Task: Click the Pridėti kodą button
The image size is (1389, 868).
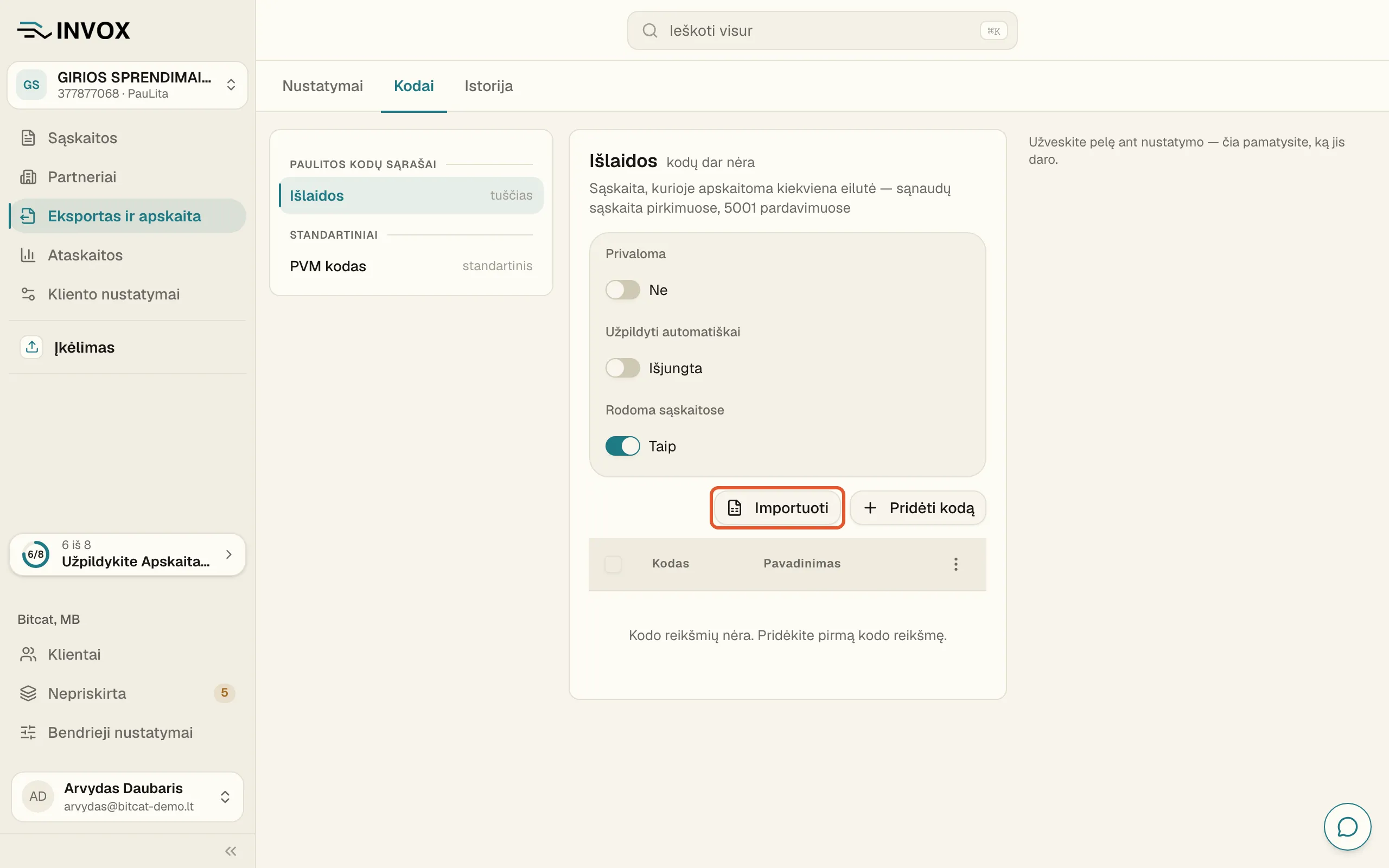Action: point(918,507)
